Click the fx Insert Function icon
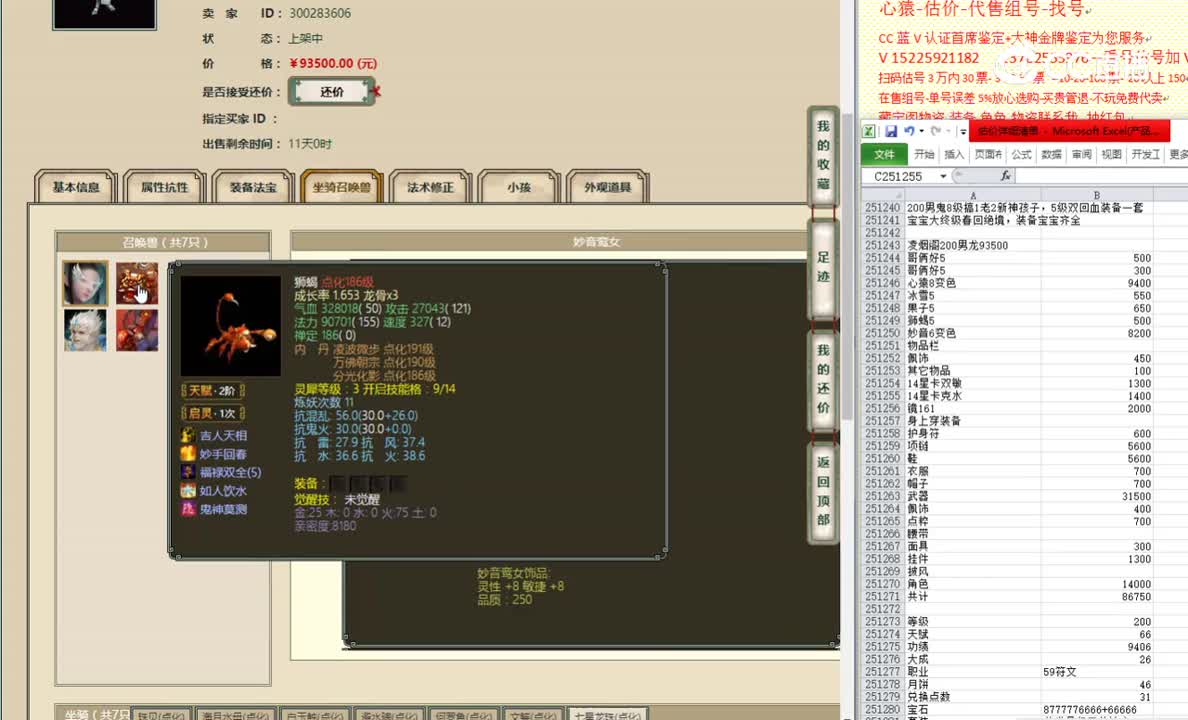This screenshot has height=720, width=1188. click(x=1005, y=176)
